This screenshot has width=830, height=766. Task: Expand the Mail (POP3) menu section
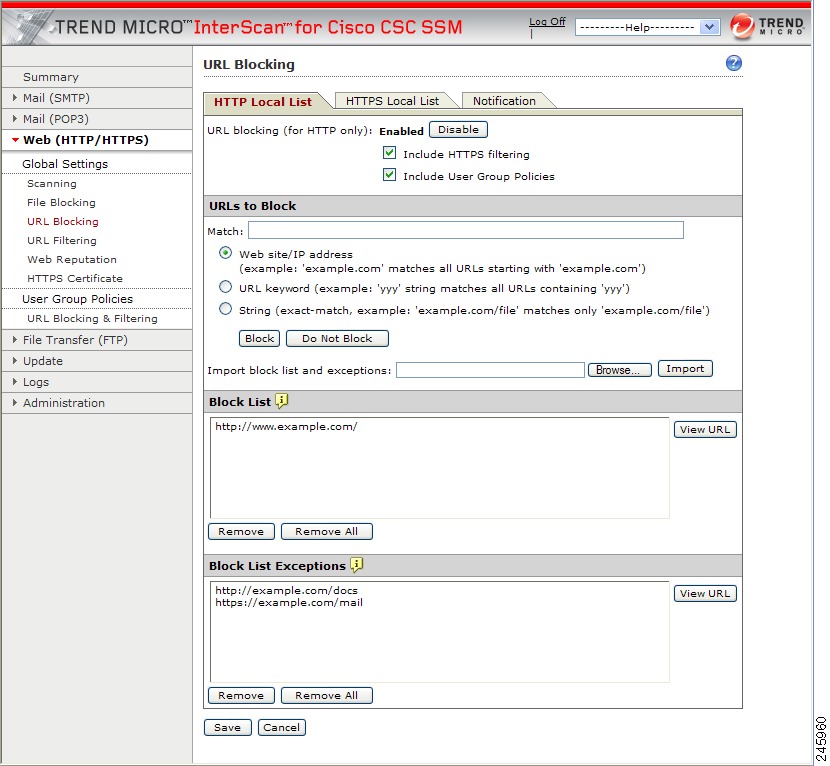pos(56,119)
